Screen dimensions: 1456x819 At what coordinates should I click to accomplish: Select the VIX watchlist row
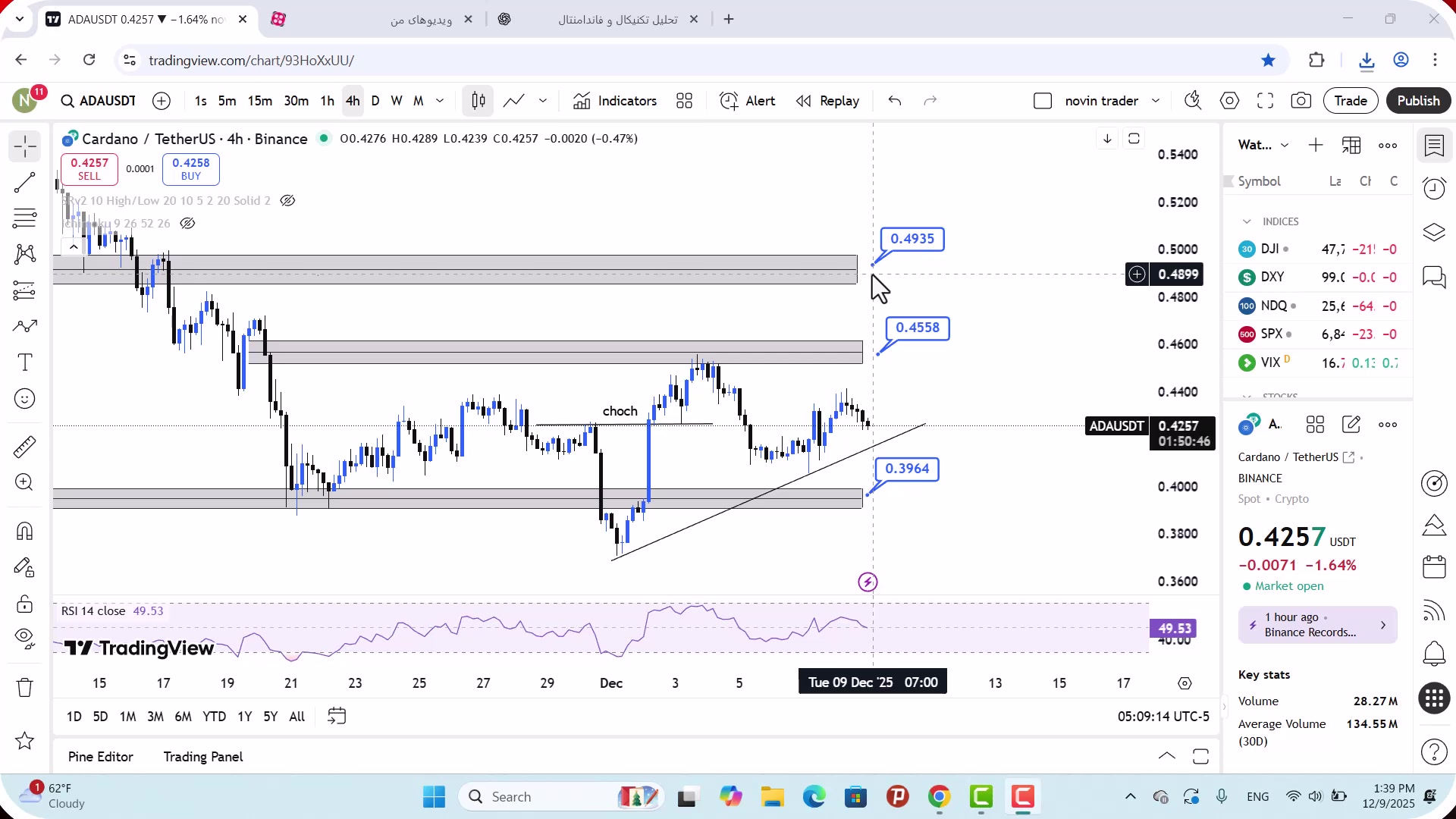coord(1319,362)
